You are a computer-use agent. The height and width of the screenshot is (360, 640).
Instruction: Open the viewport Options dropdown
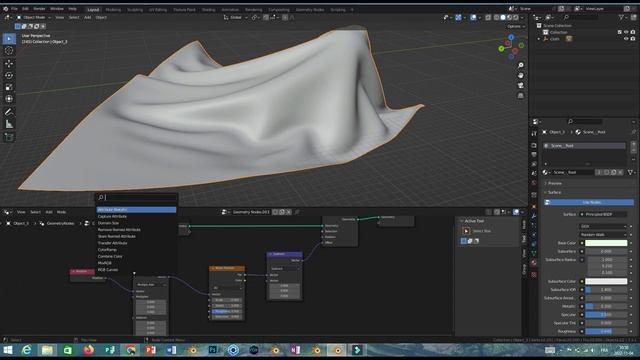516,27
